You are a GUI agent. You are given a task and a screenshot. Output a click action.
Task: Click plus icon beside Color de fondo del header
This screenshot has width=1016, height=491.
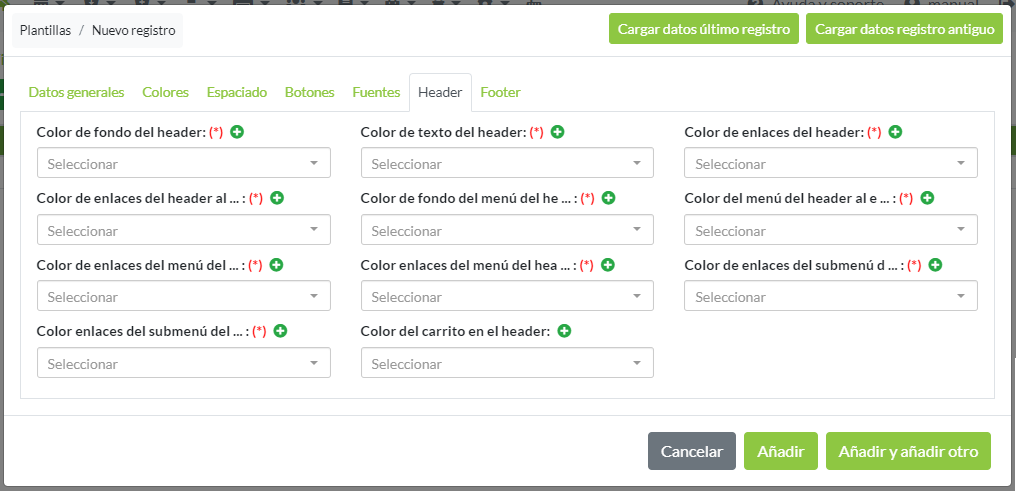pos(237,132)
